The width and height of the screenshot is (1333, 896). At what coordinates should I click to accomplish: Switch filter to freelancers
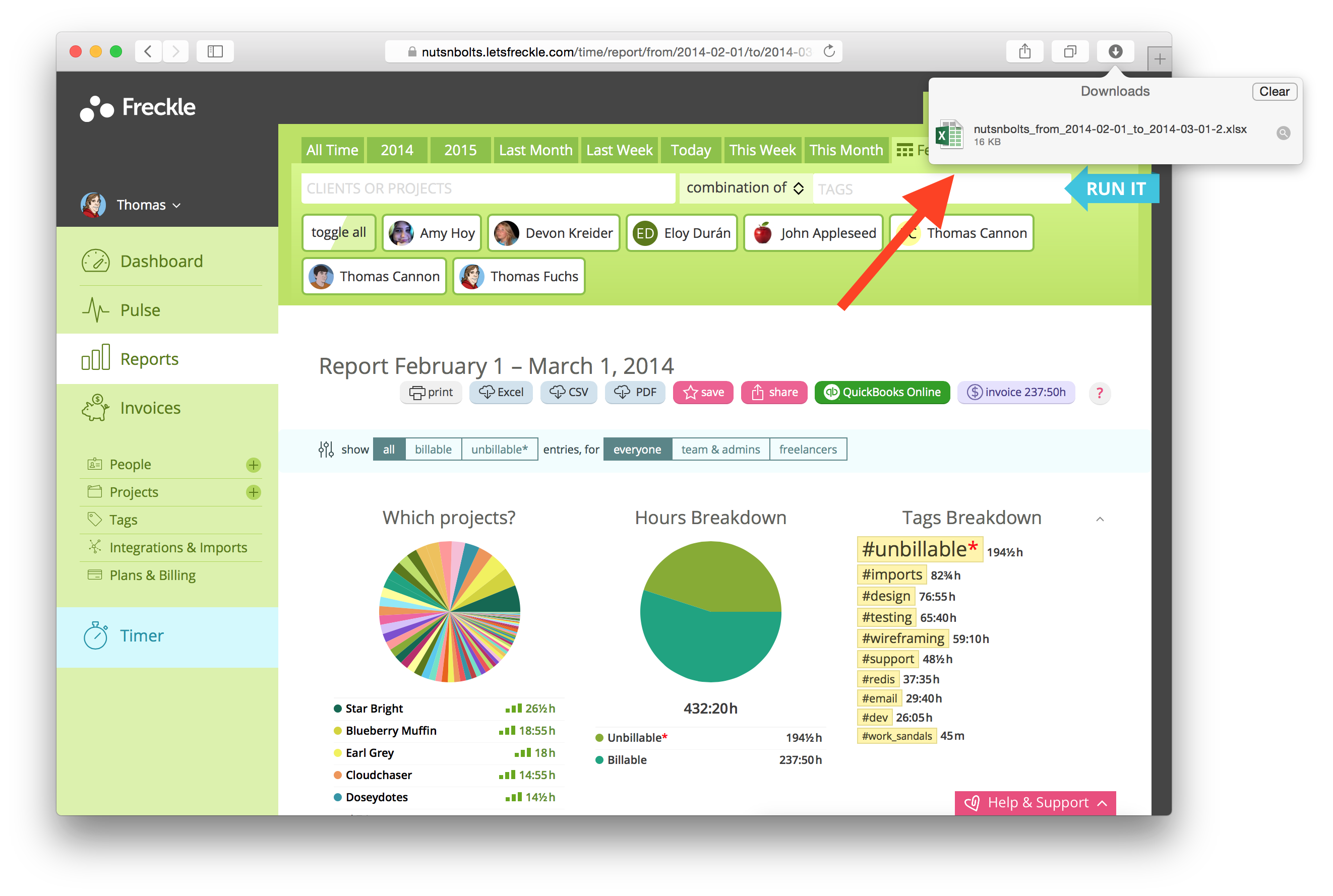[x=807, y=449]
